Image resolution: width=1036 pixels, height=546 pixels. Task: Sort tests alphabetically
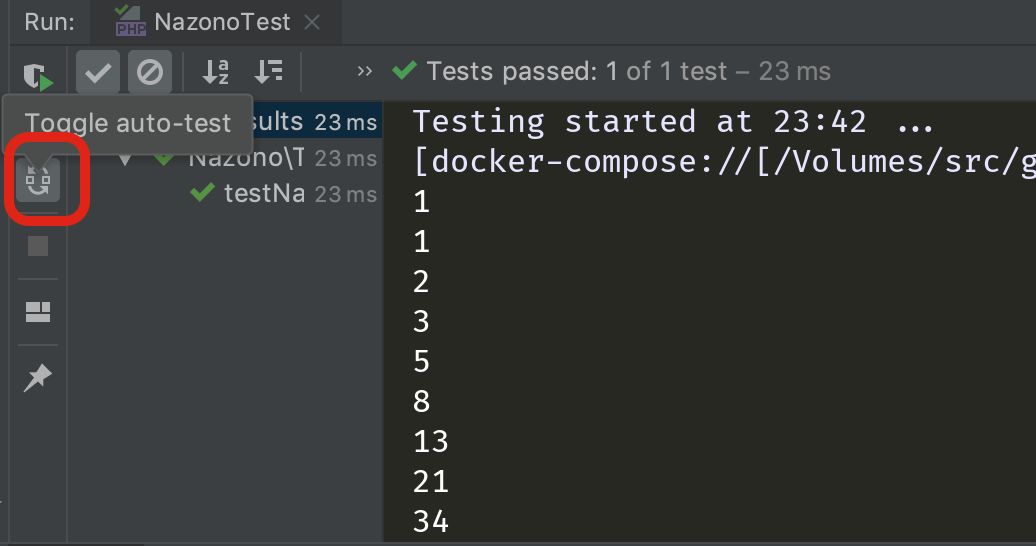pyautogui.click(x=215, y=72)
